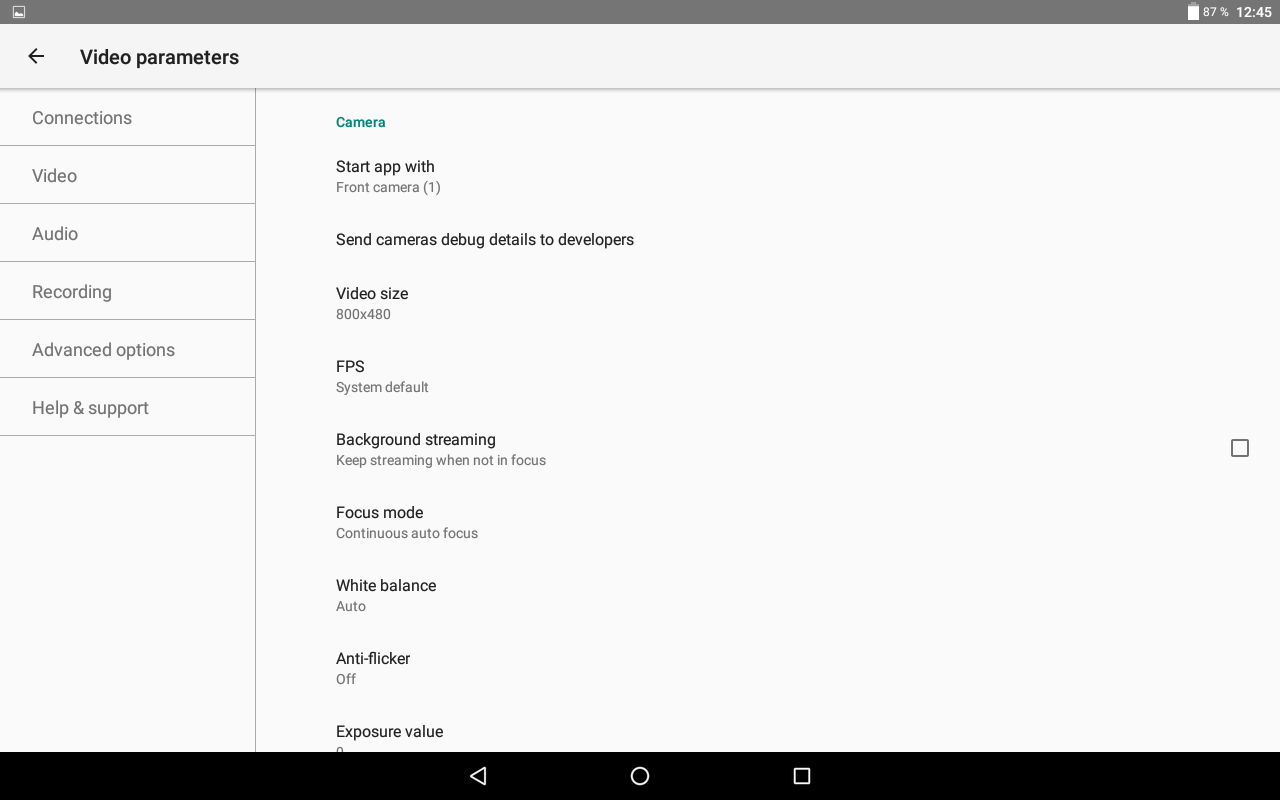Enable Background streaming checkbox
Screen dimensions: 1280x800
click(x=1240, y=448)
